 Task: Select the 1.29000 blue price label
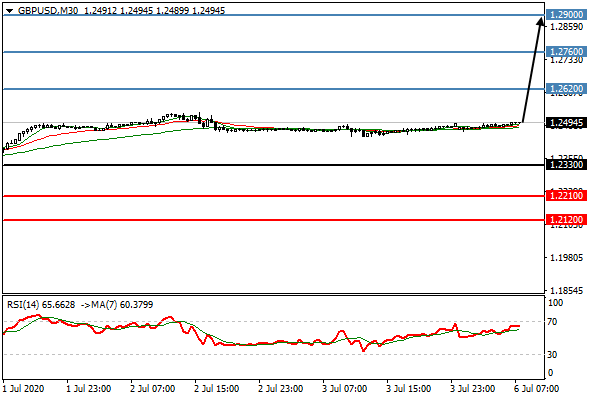(566, 15)
